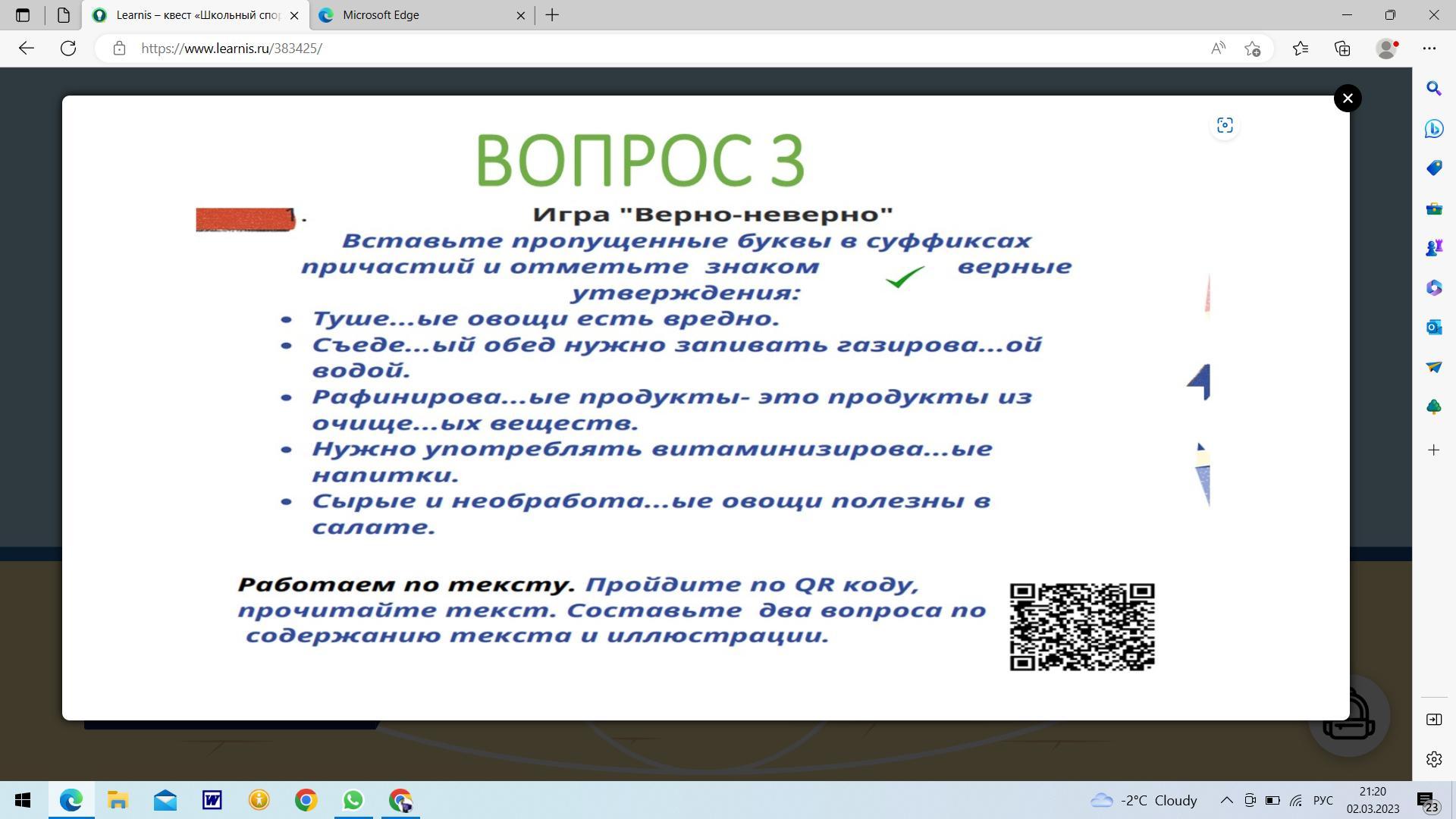Screen dimensions: 1456x819
Task: Open Bing chat in sidebar
Action: point(1433,129)
